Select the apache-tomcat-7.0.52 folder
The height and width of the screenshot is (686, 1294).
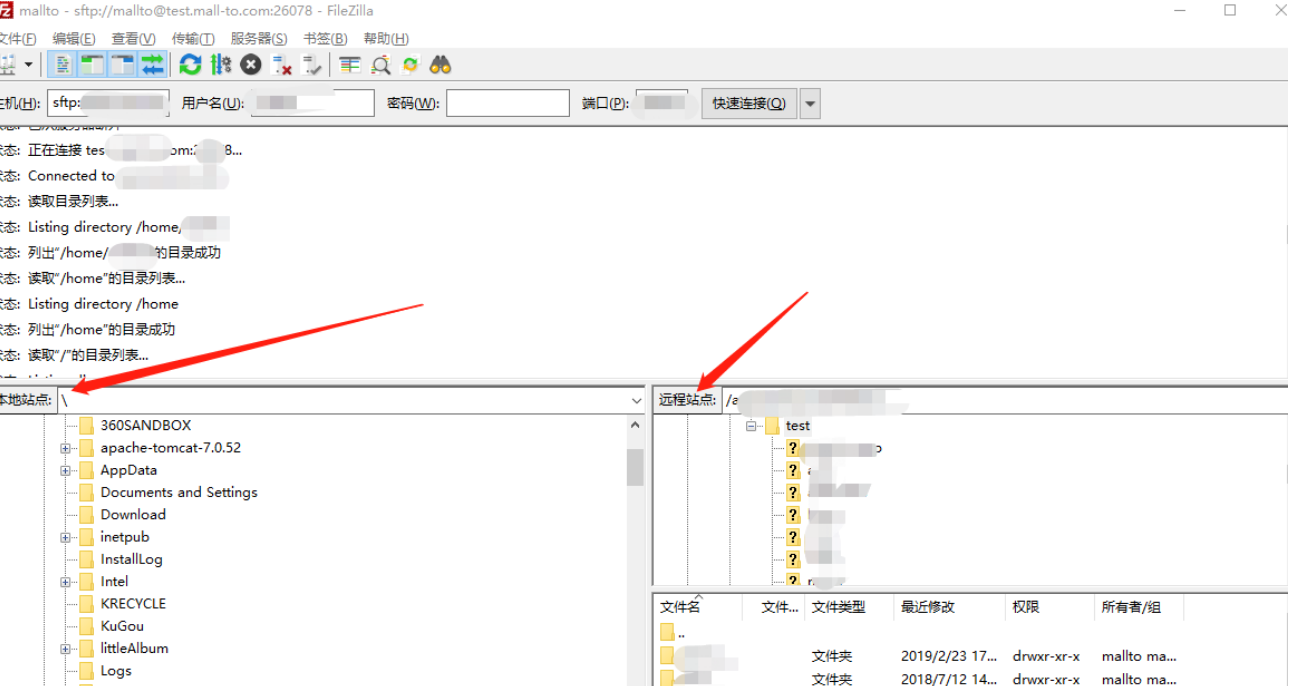coord(170,448)
